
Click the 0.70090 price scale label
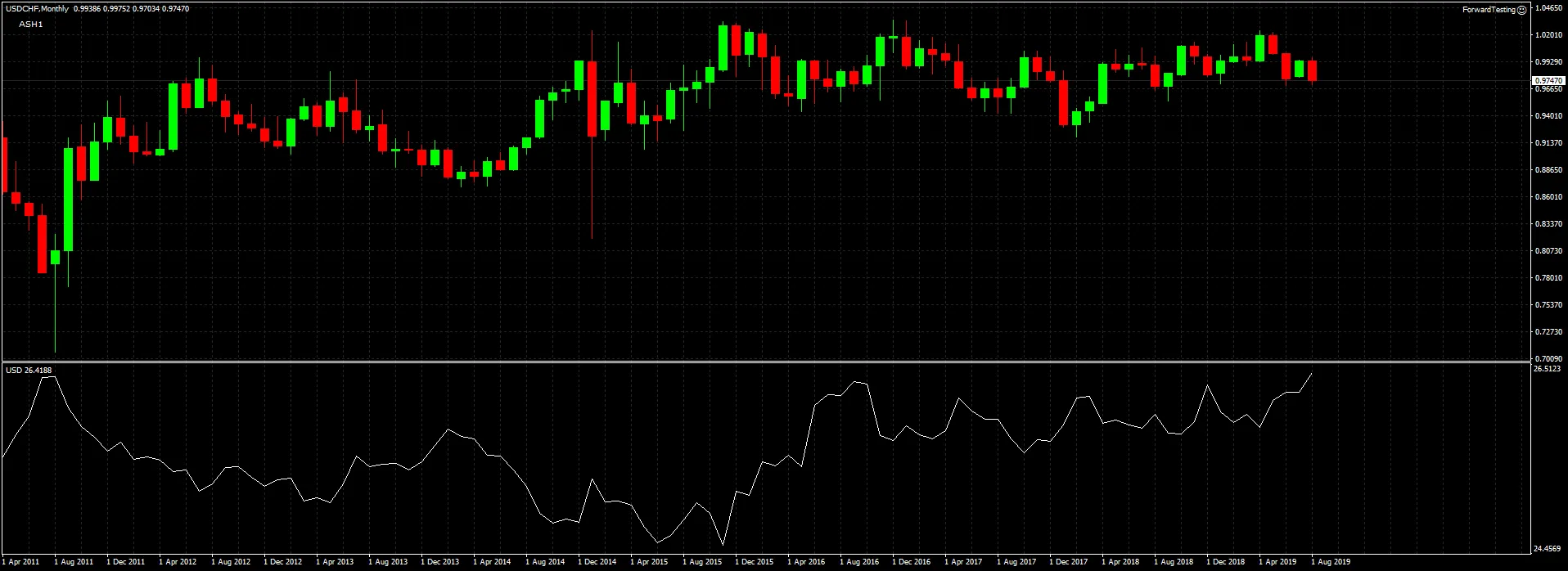(1548, 359)
